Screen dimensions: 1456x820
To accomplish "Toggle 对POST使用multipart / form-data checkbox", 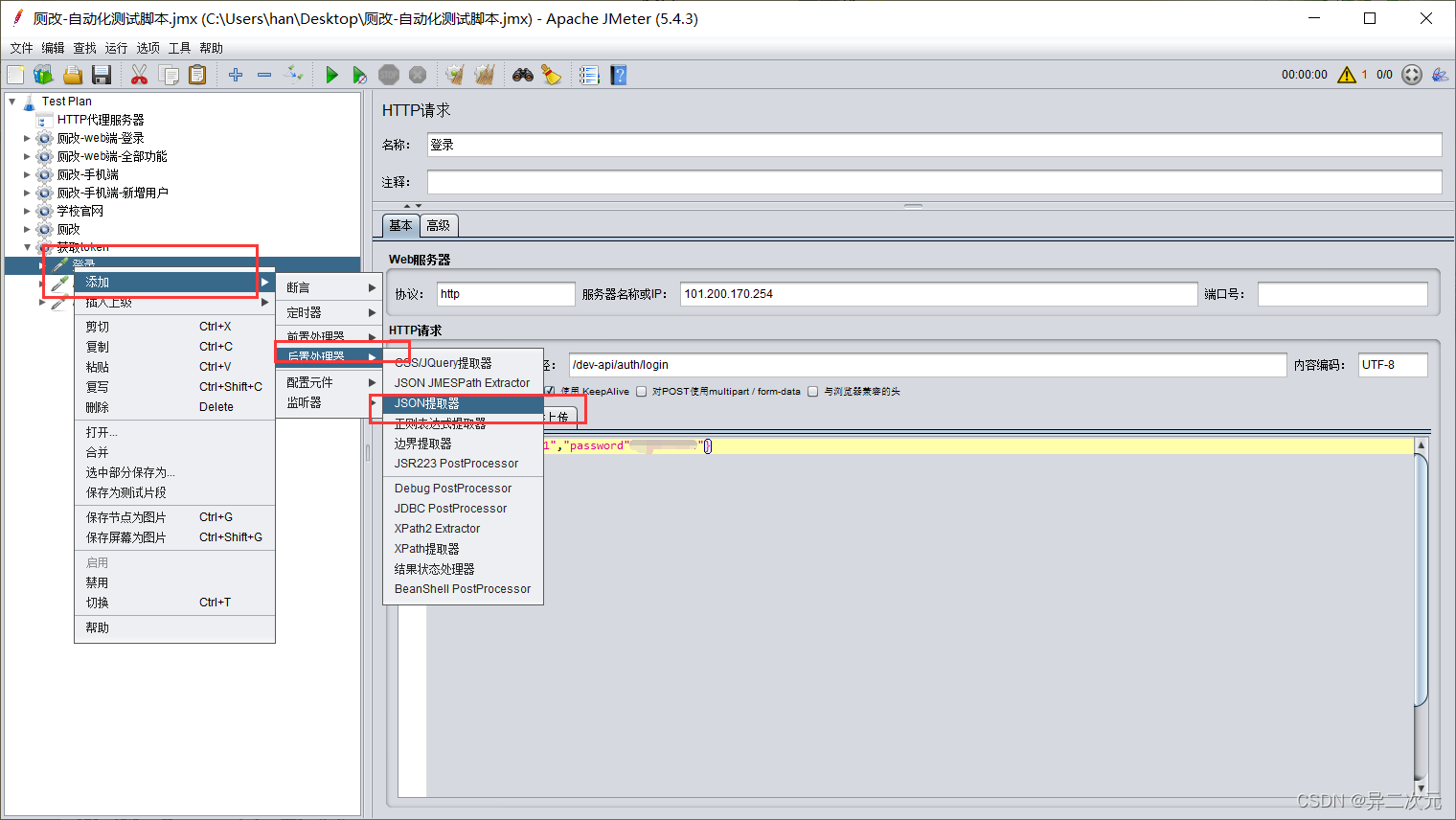I will (x=642, y=391).
